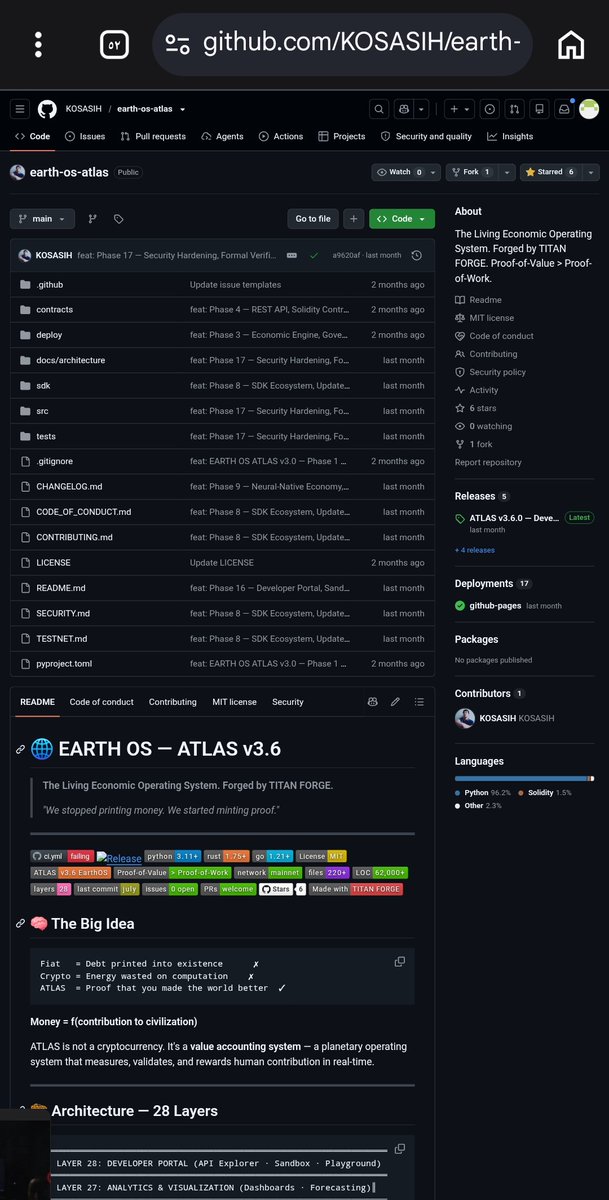Open the browser three-dot menu
Image resolution: width=609 pixels, height=1200 pixels.
point(38,45)
